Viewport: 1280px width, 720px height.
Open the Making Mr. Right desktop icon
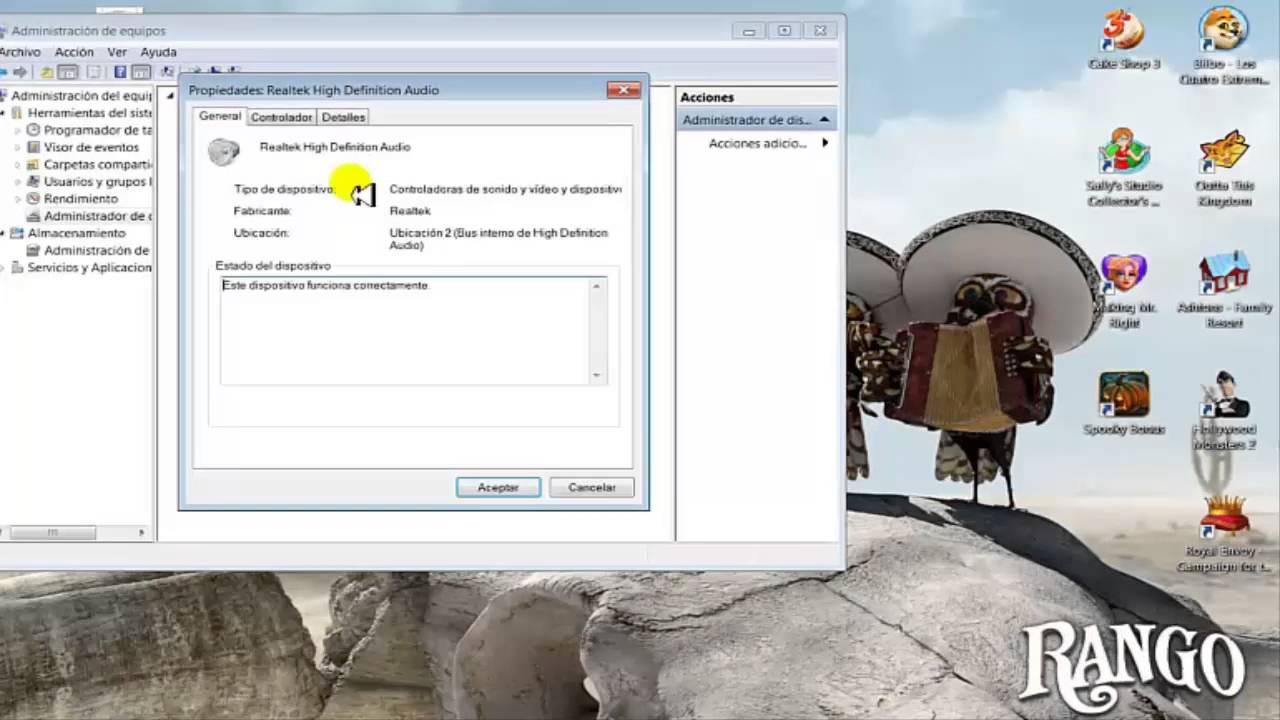point(1123,290)
